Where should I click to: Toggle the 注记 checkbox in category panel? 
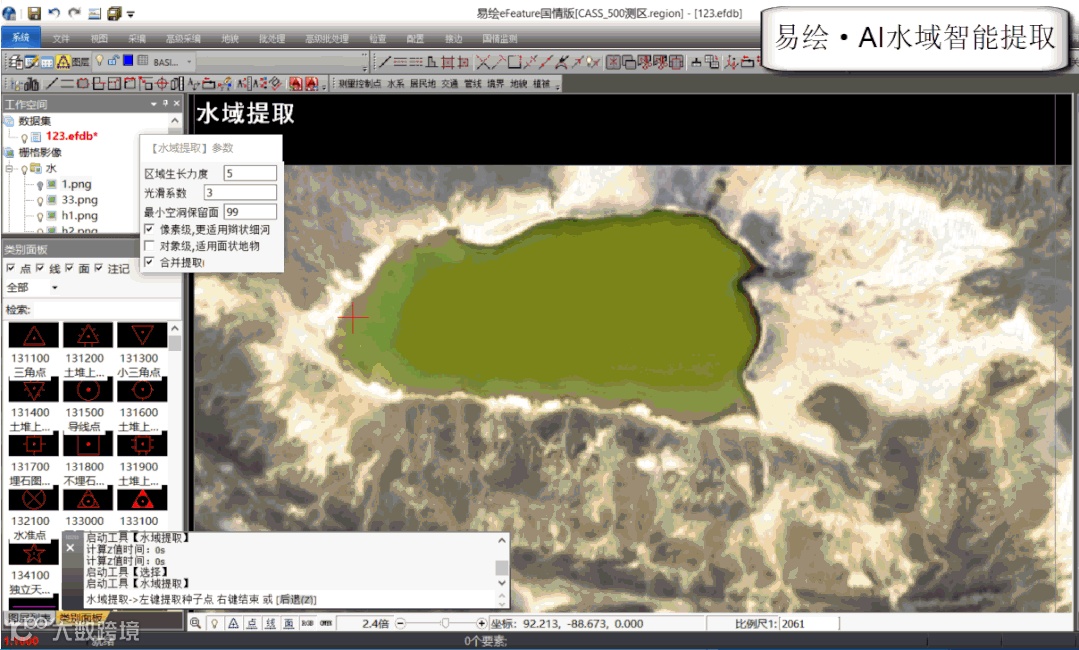(x=99, y=268)
